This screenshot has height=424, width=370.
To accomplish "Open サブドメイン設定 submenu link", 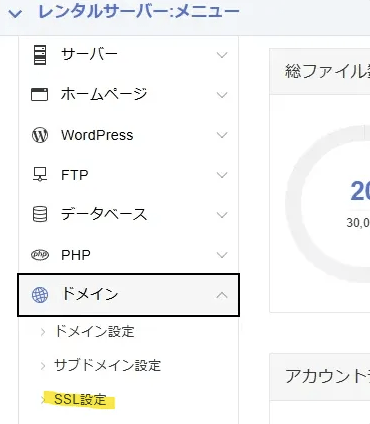I will (x=107, y=365).
